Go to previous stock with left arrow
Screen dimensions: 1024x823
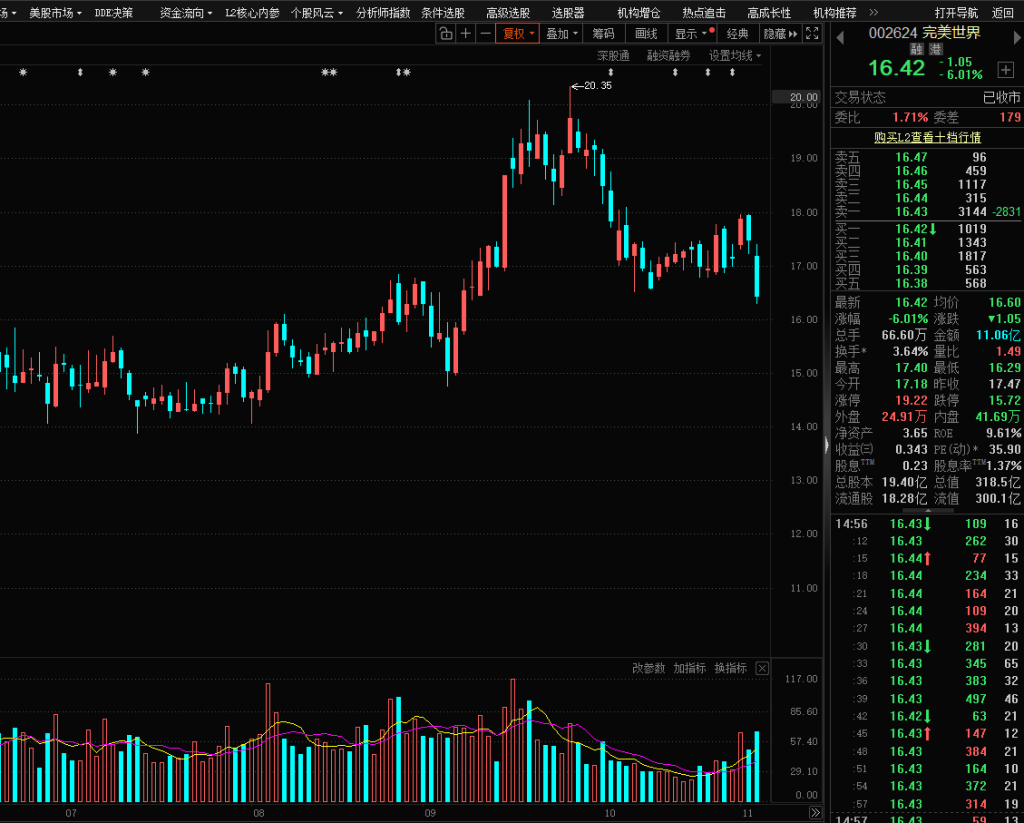pyautogui.click(x=839, y=34)
